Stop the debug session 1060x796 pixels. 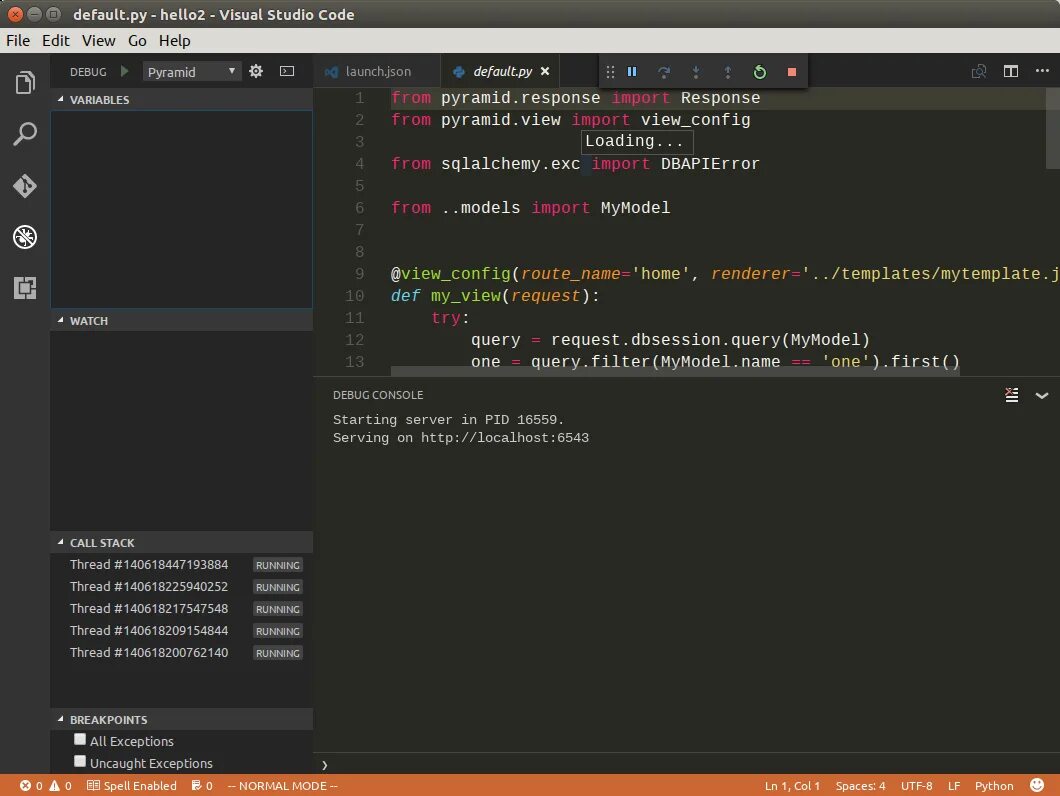pos(792,72)
